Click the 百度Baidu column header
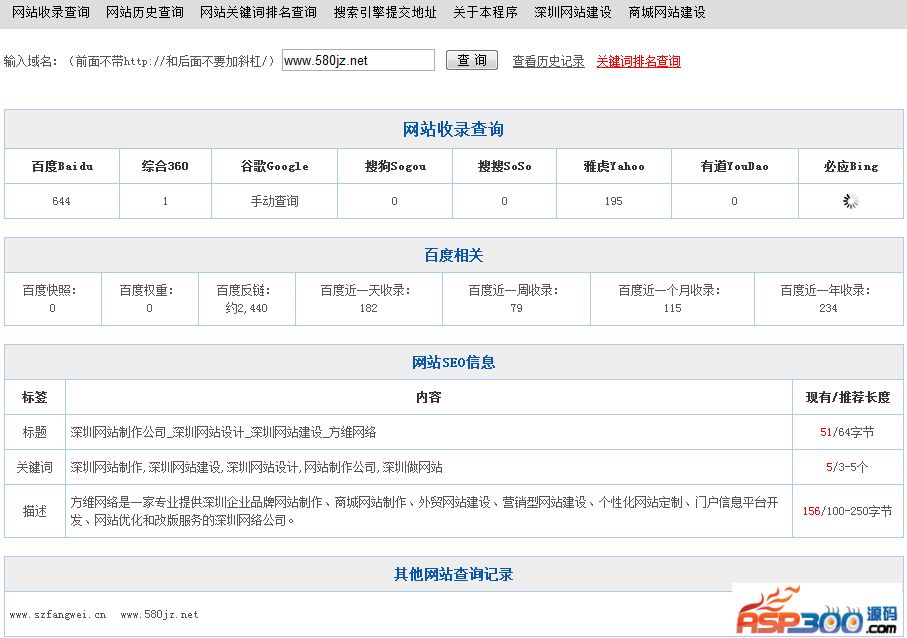The height and width of the screenshot is (638, 907). [x=62, y=167]
